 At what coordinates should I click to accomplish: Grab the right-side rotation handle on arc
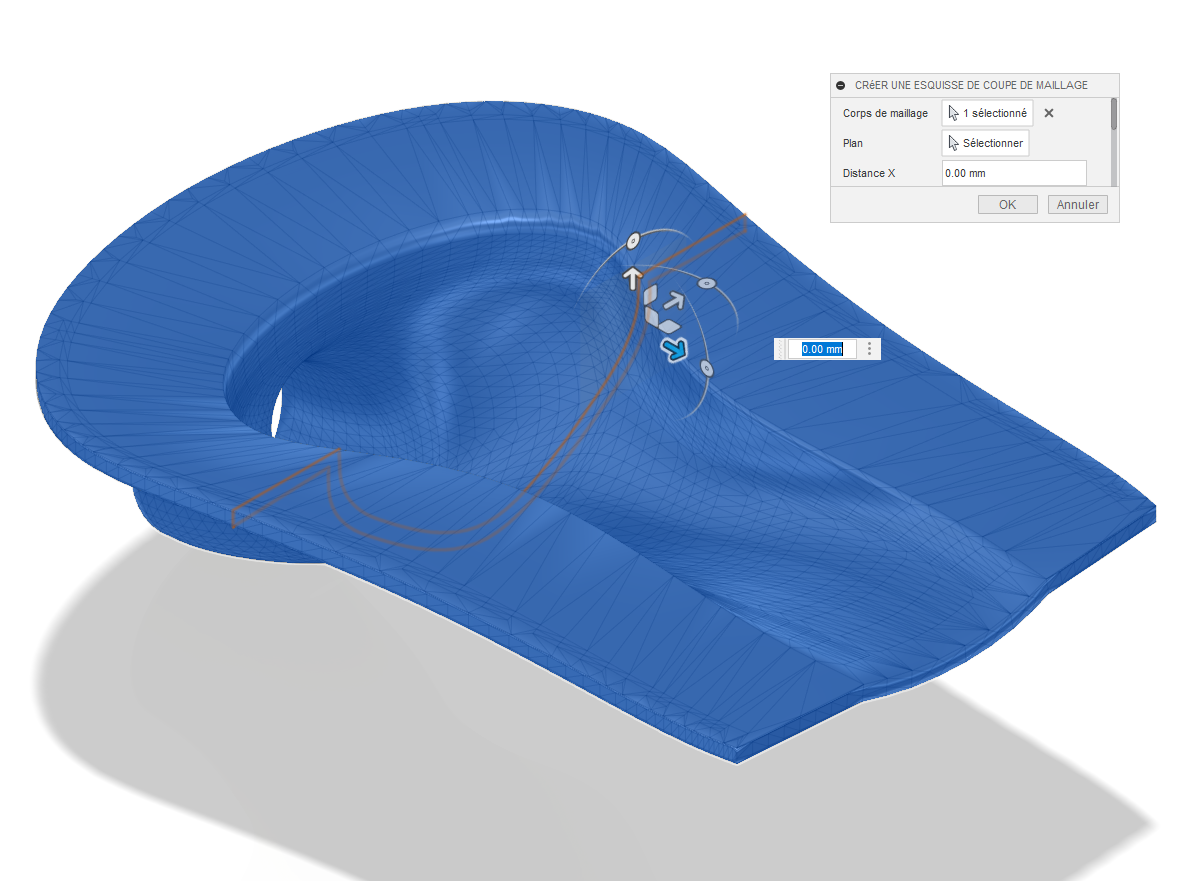(x=705, y=284)
